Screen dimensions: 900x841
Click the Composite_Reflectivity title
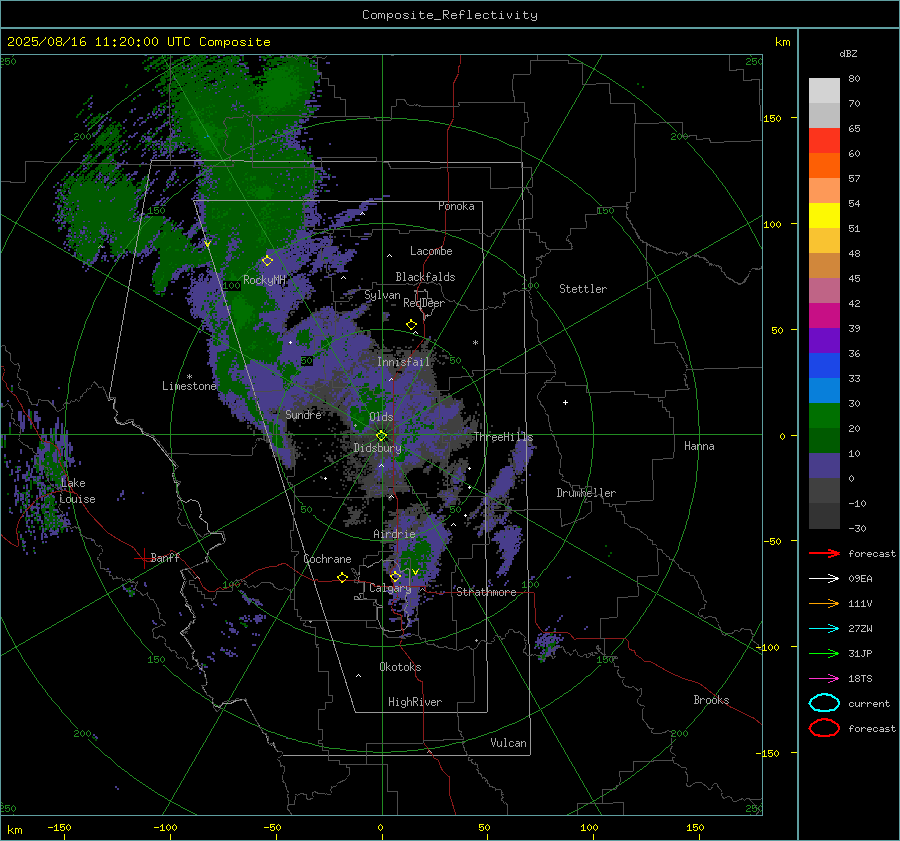pyautogui.click(x=450, y=15)
